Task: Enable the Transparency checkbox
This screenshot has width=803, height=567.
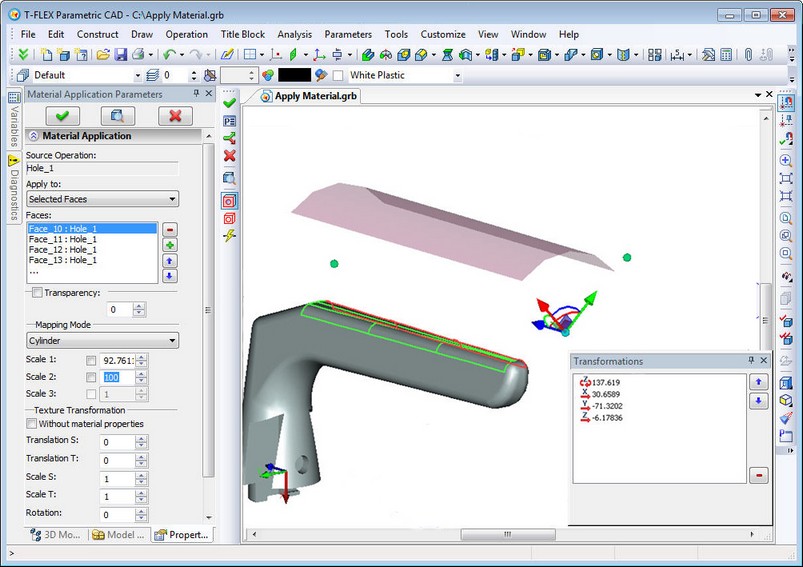Action: pos(38,293)
